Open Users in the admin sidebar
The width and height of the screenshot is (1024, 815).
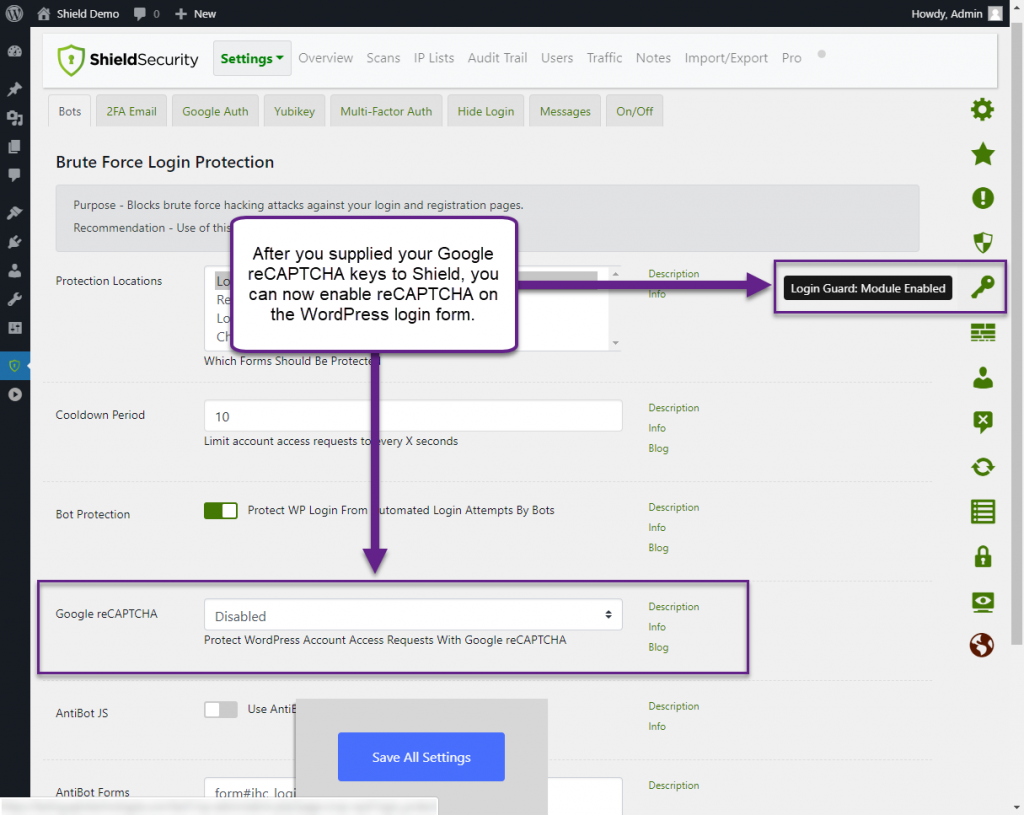pyautogui.click(x=14, y=270)
